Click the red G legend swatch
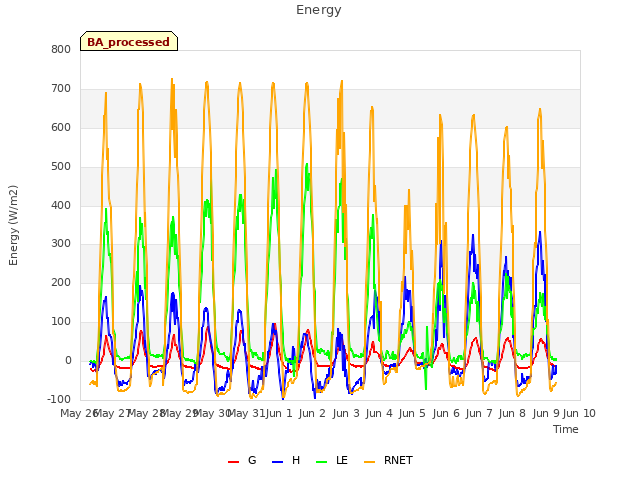This screenshot has height=480, width=640. [233, 462]
